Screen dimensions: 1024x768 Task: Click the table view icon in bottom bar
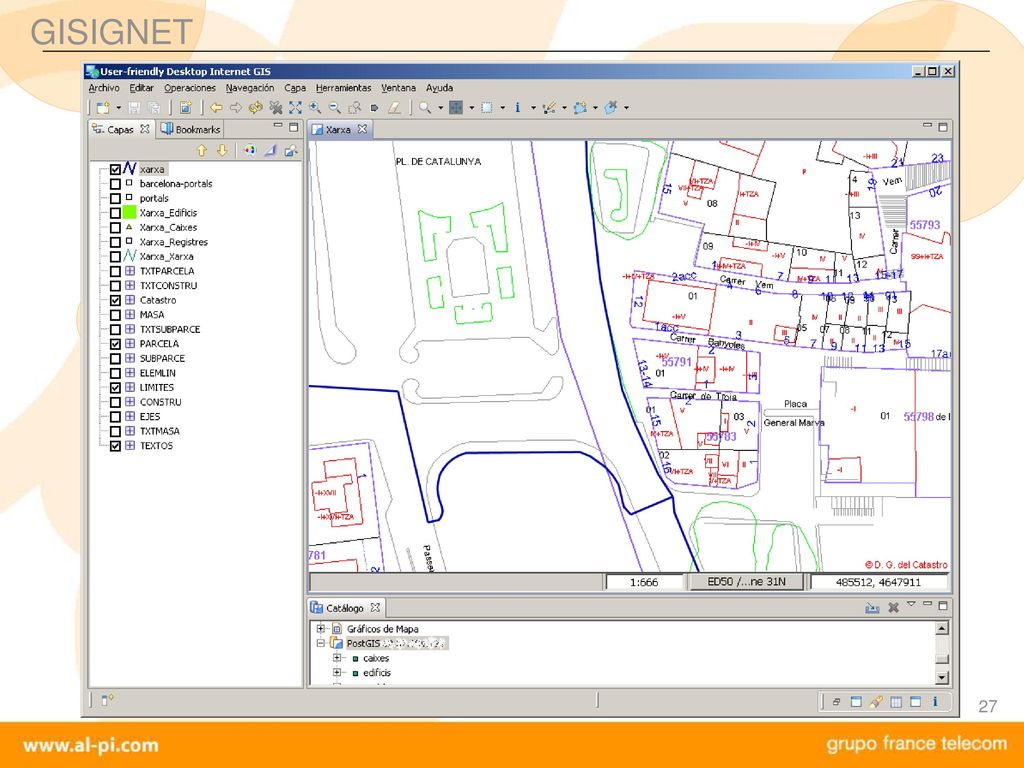coord(896,701)
